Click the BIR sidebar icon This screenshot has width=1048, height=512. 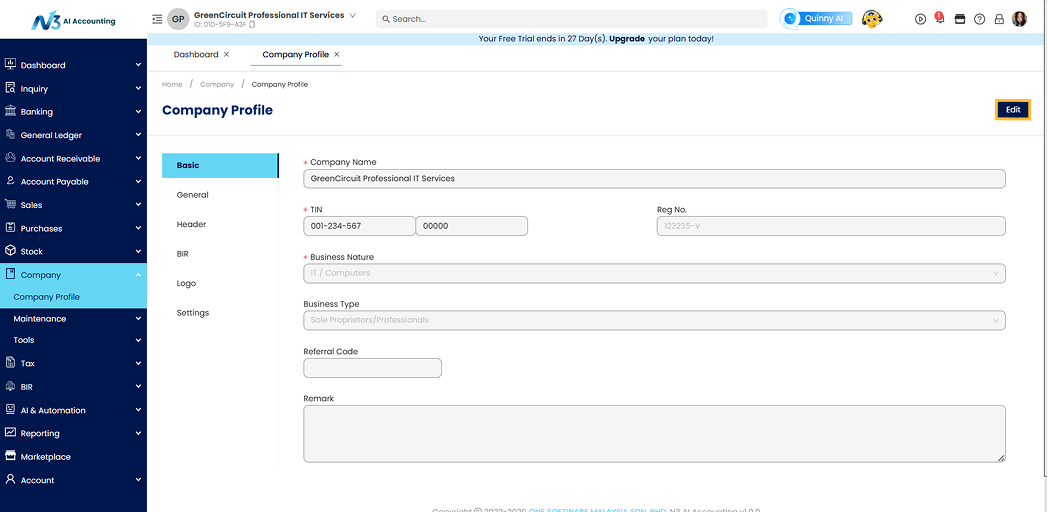click(10, 386)
